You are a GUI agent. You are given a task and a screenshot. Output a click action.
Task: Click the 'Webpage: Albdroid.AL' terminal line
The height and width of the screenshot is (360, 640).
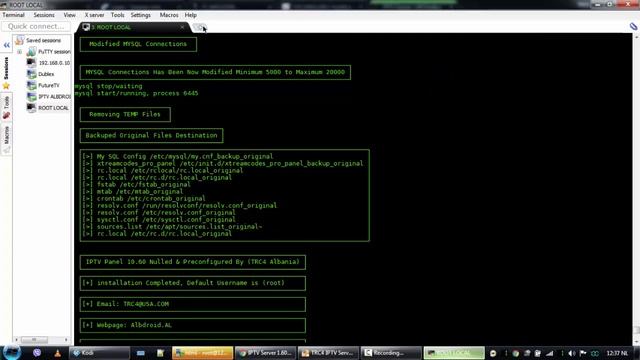(x=127, y=325)
